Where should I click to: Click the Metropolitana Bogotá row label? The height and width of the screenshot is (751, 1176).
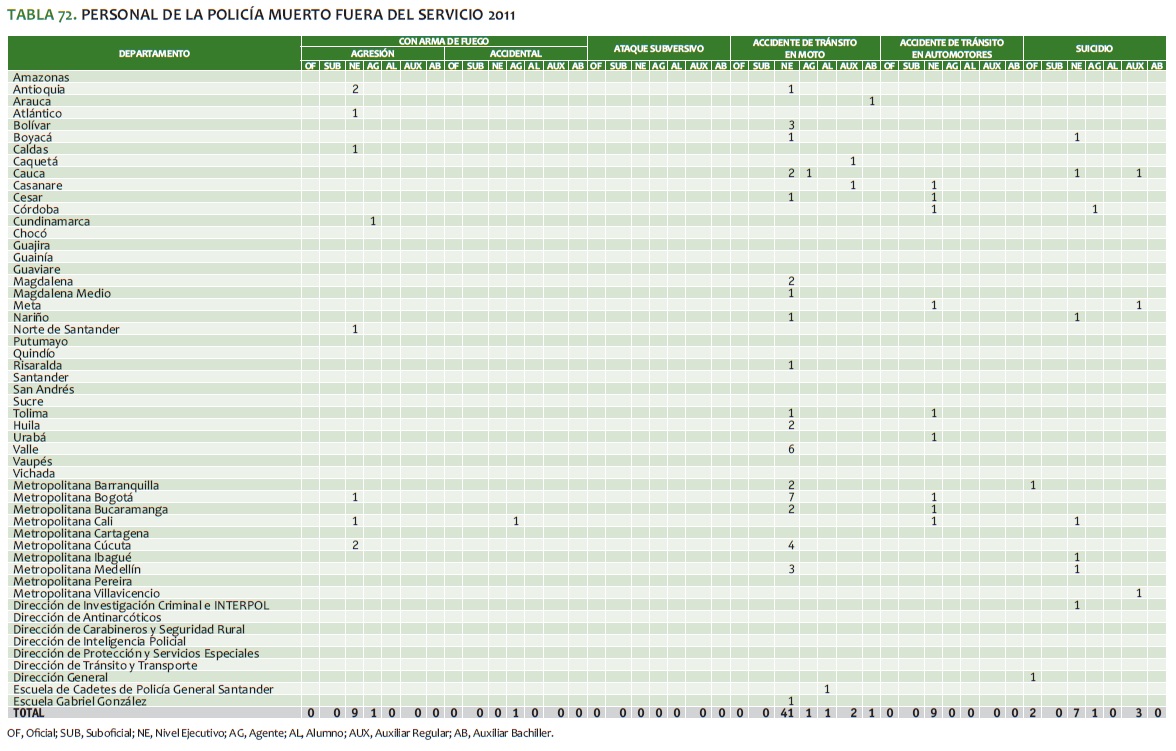[72, 497]
